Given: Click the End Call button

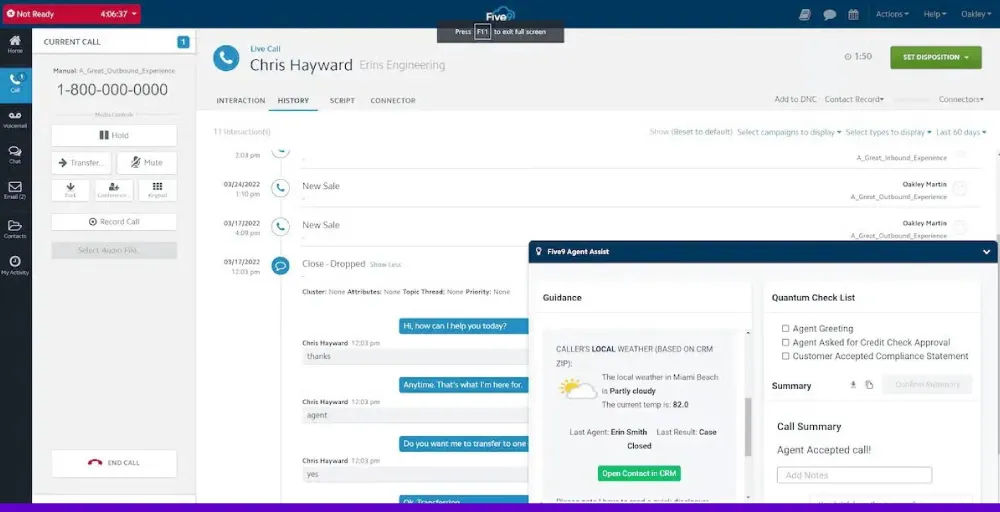Looking at the screenshot, I should point(114,463).
